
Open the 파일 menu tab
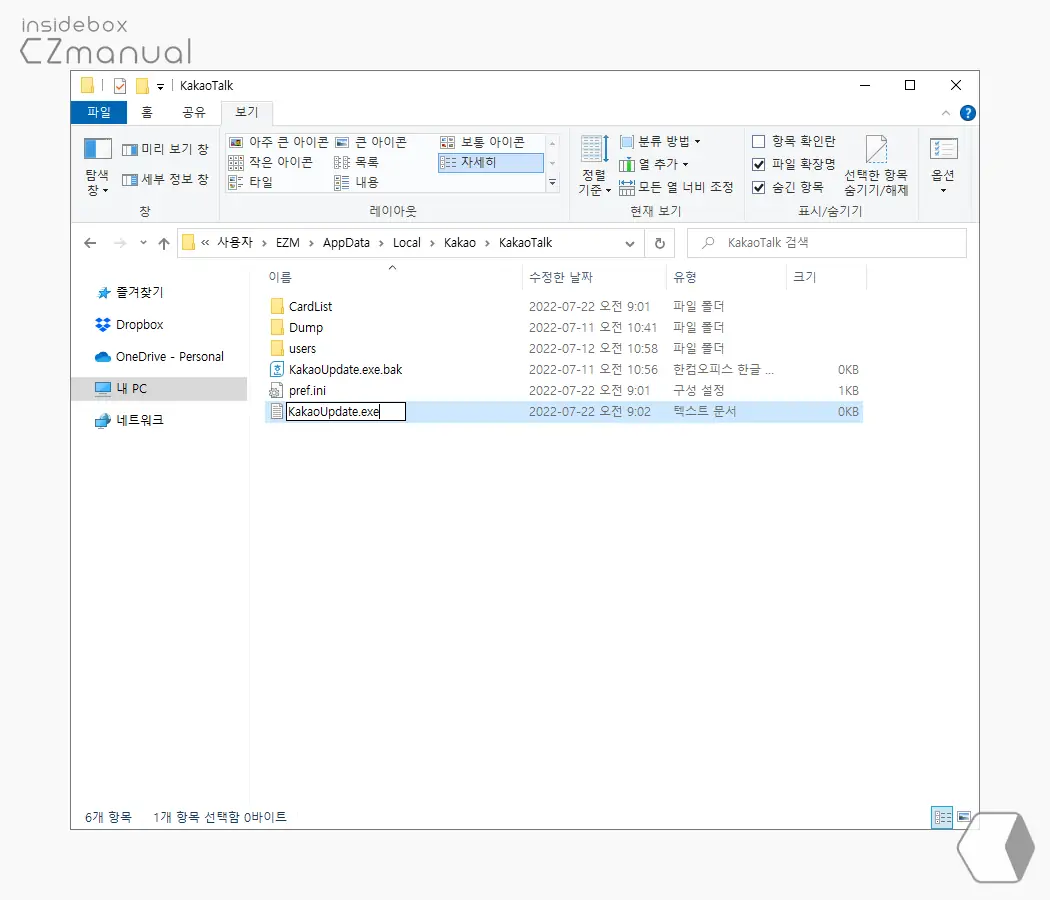[x=99, y=112]
